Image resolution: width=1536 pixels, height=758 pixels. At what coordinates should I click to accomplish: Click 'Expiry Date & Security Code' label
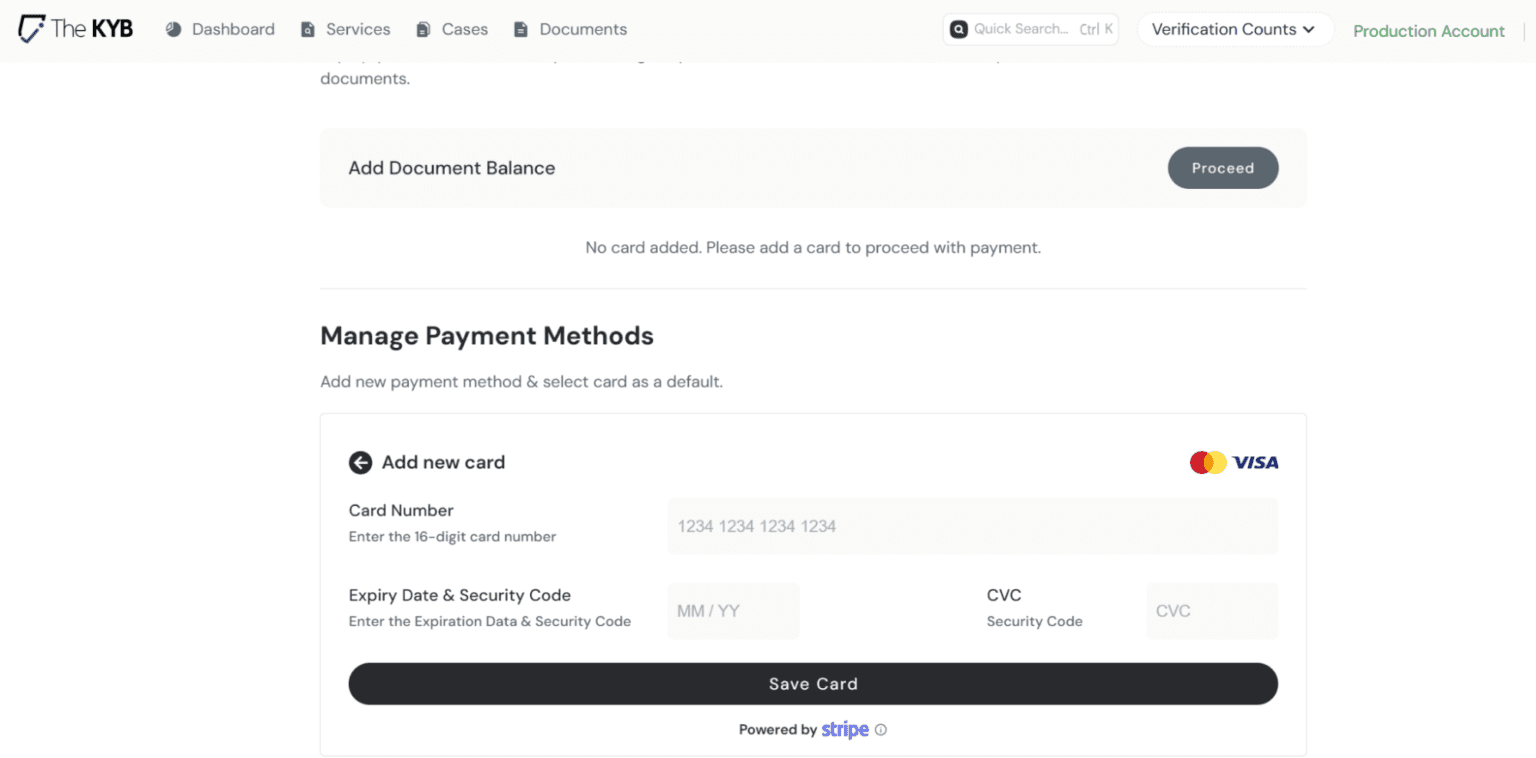tap(460, 595)
